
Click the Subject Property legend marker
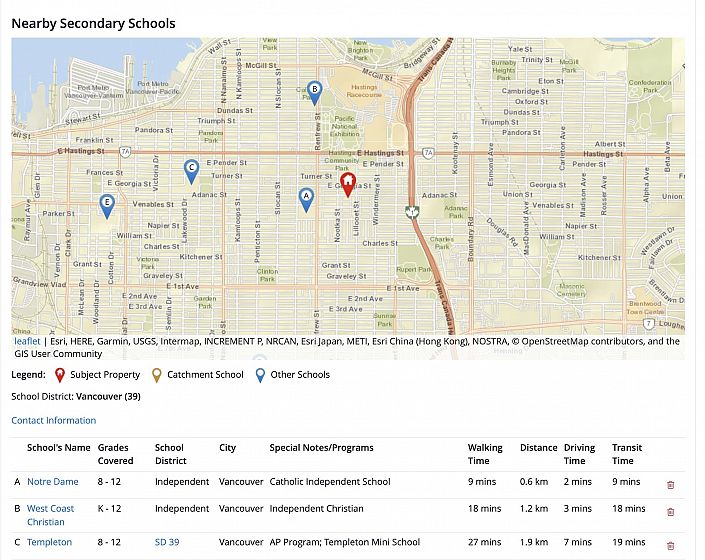pyautogui.click(x=60, y=376)
